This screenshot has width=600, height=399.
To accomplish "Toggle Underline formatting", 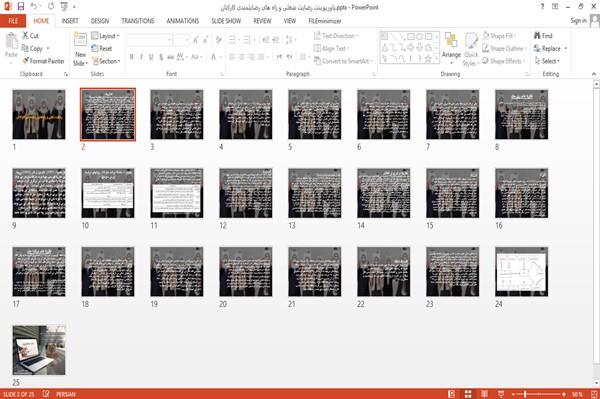I will tap(151, 57).
